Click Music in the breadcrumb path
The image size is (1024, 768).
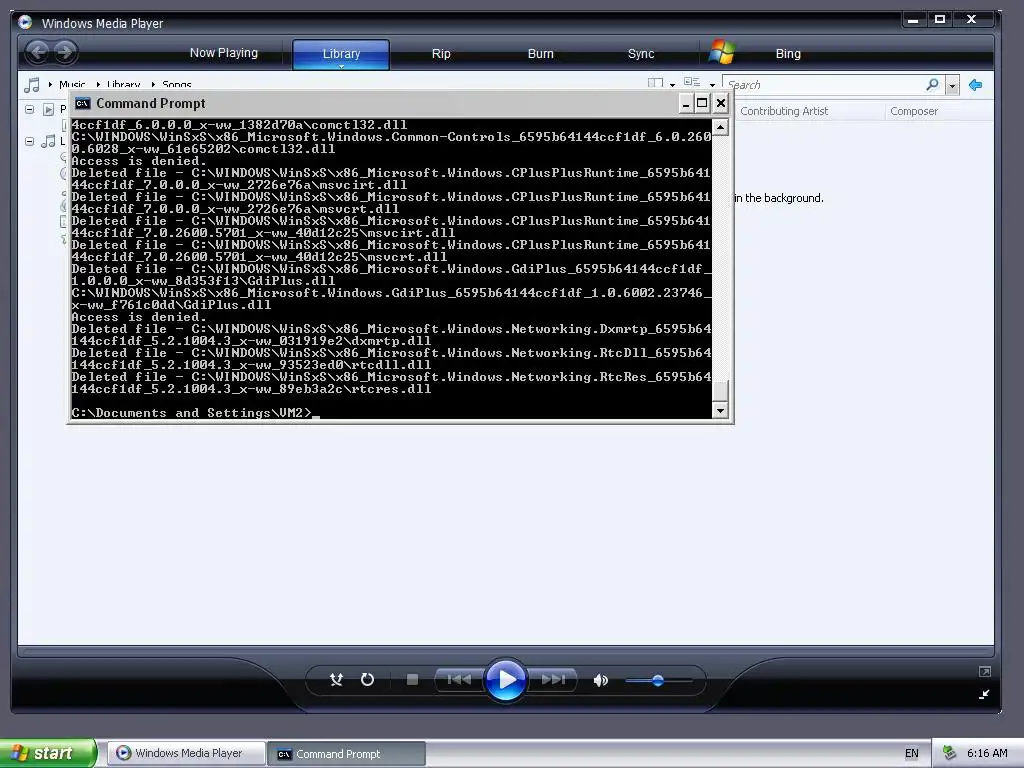(72, 84)
